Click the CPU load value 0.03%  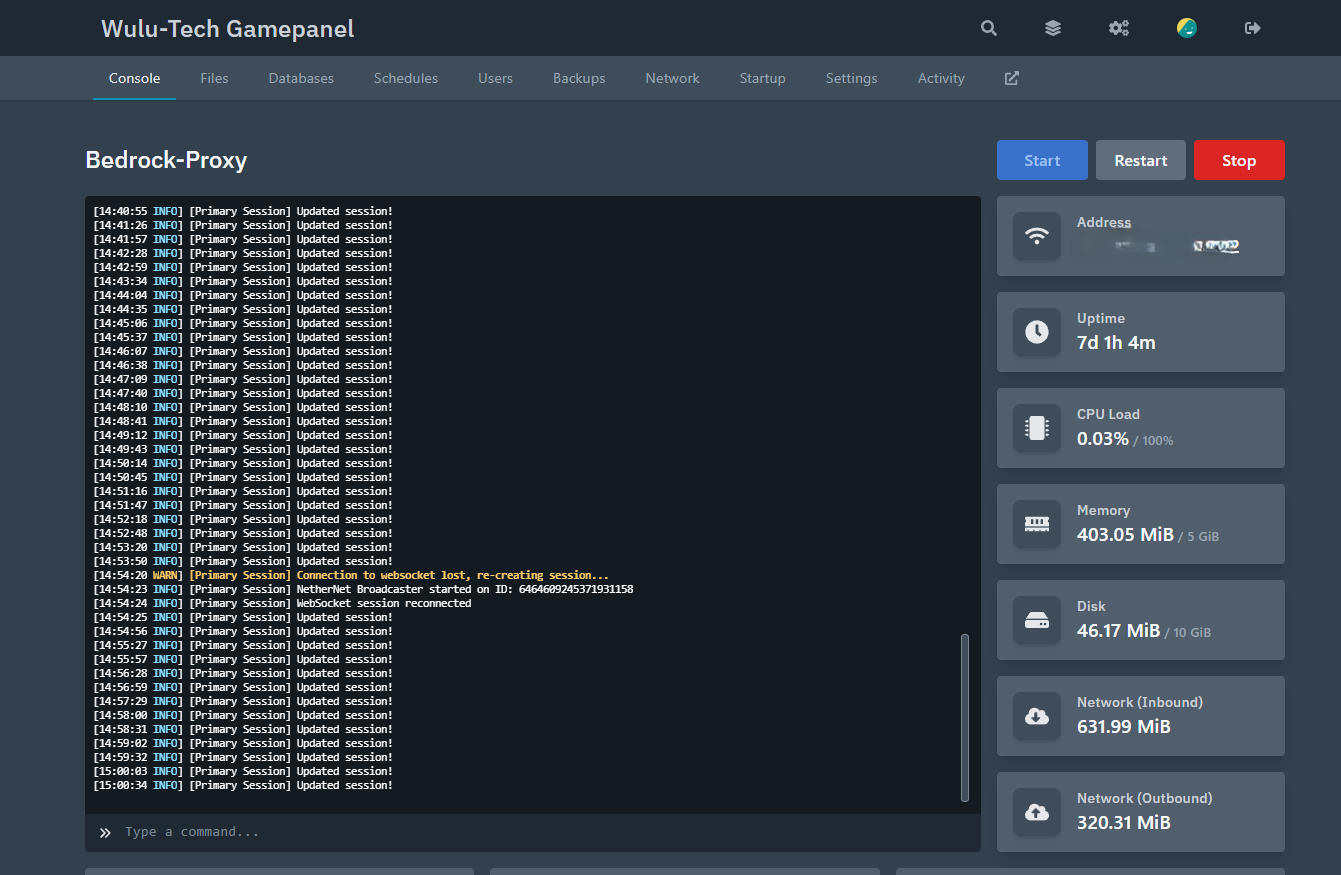(1103, 439)
